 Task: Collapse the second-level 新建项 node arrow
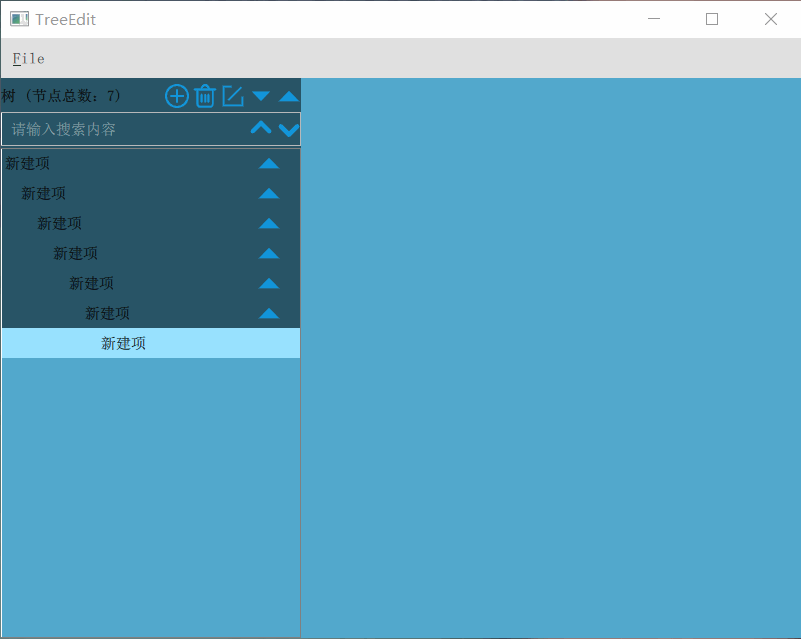click(269, 194)
